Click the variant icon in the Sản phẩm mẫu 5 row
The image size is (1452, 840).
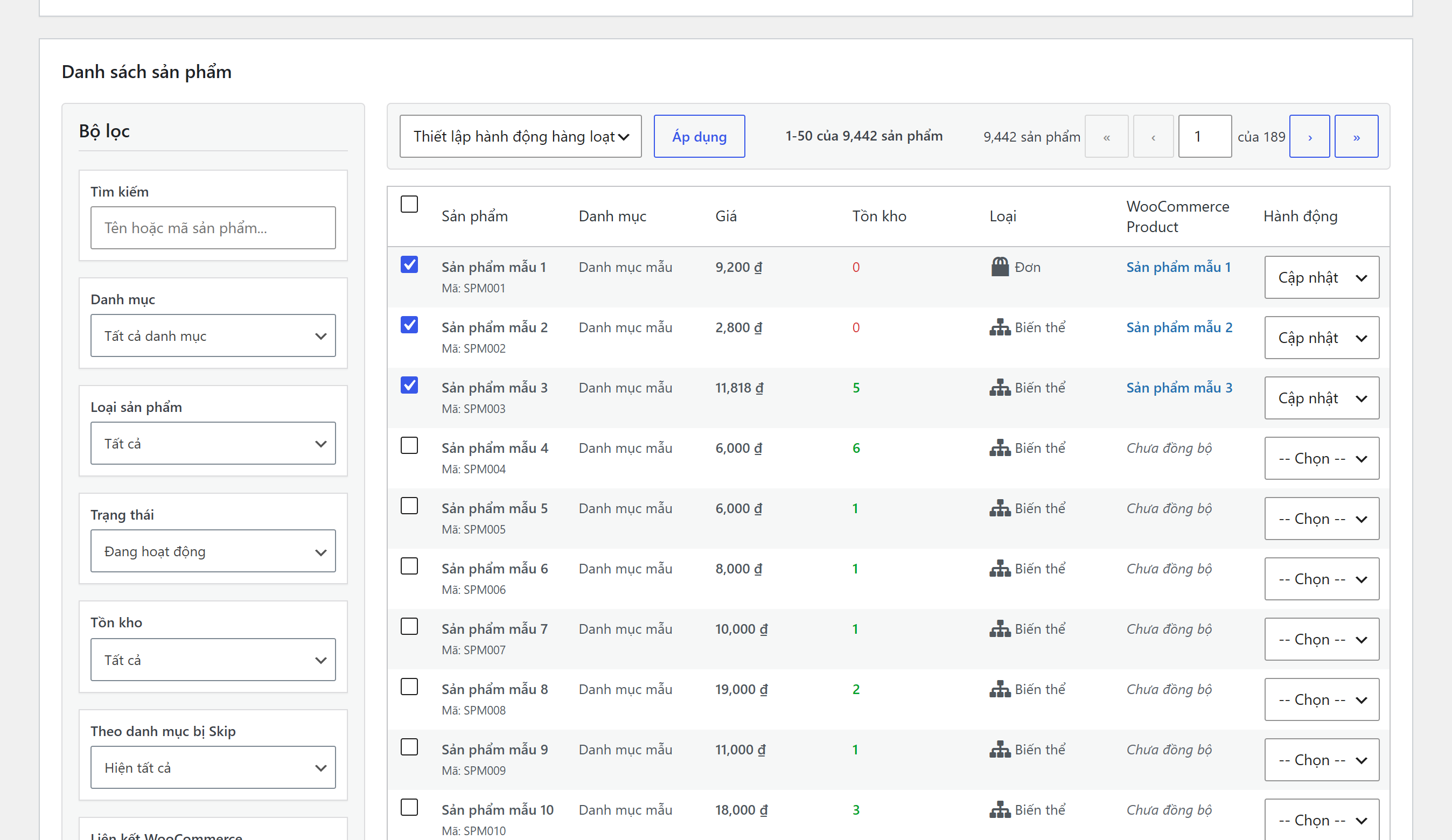(1000, 508)
